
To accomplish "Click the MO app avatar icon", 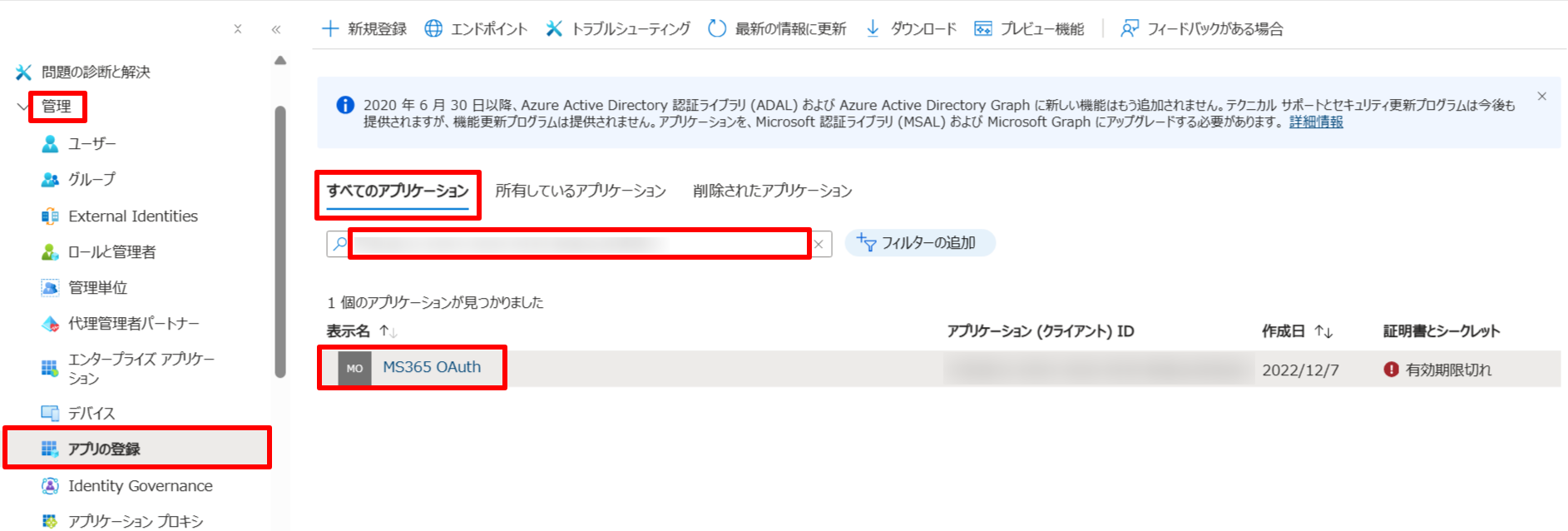I will coord(354,368).
